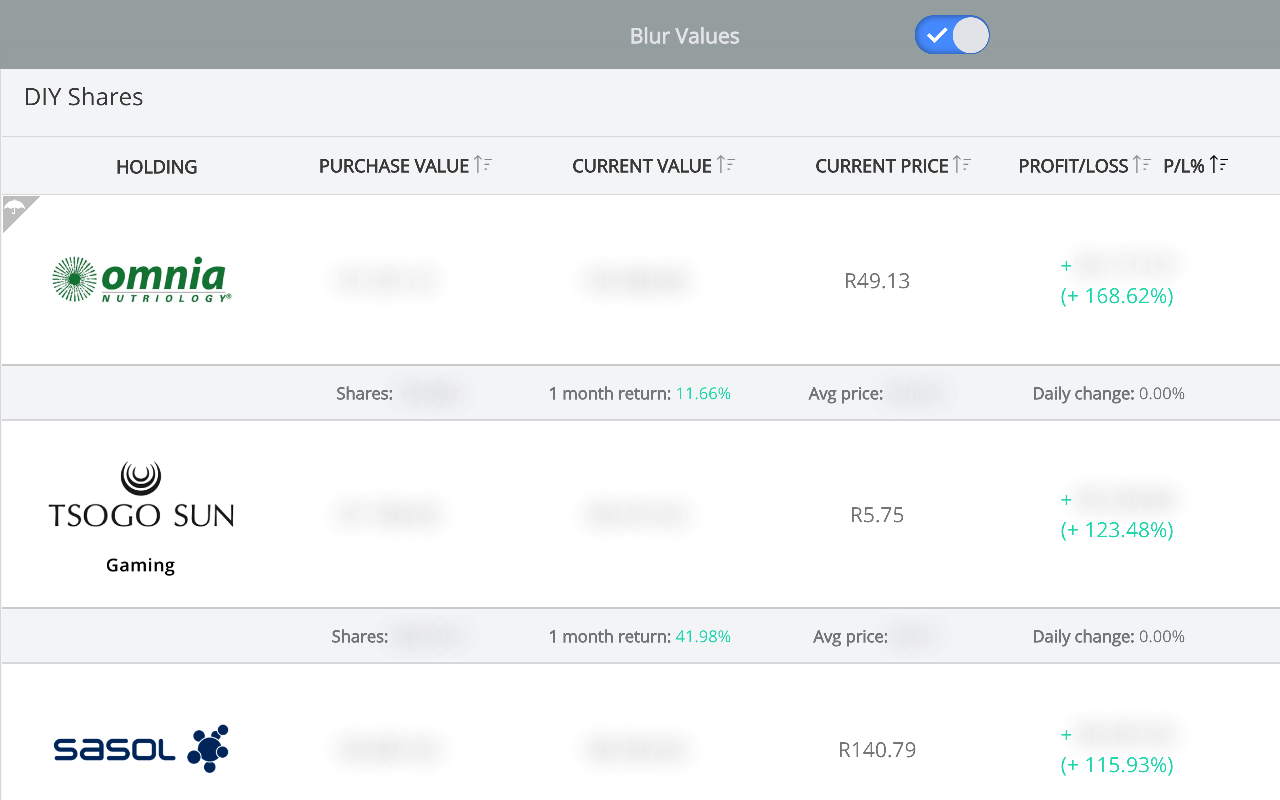Click Omnia blurred purchase value
Screen dimensions: 1280x800
388,281
